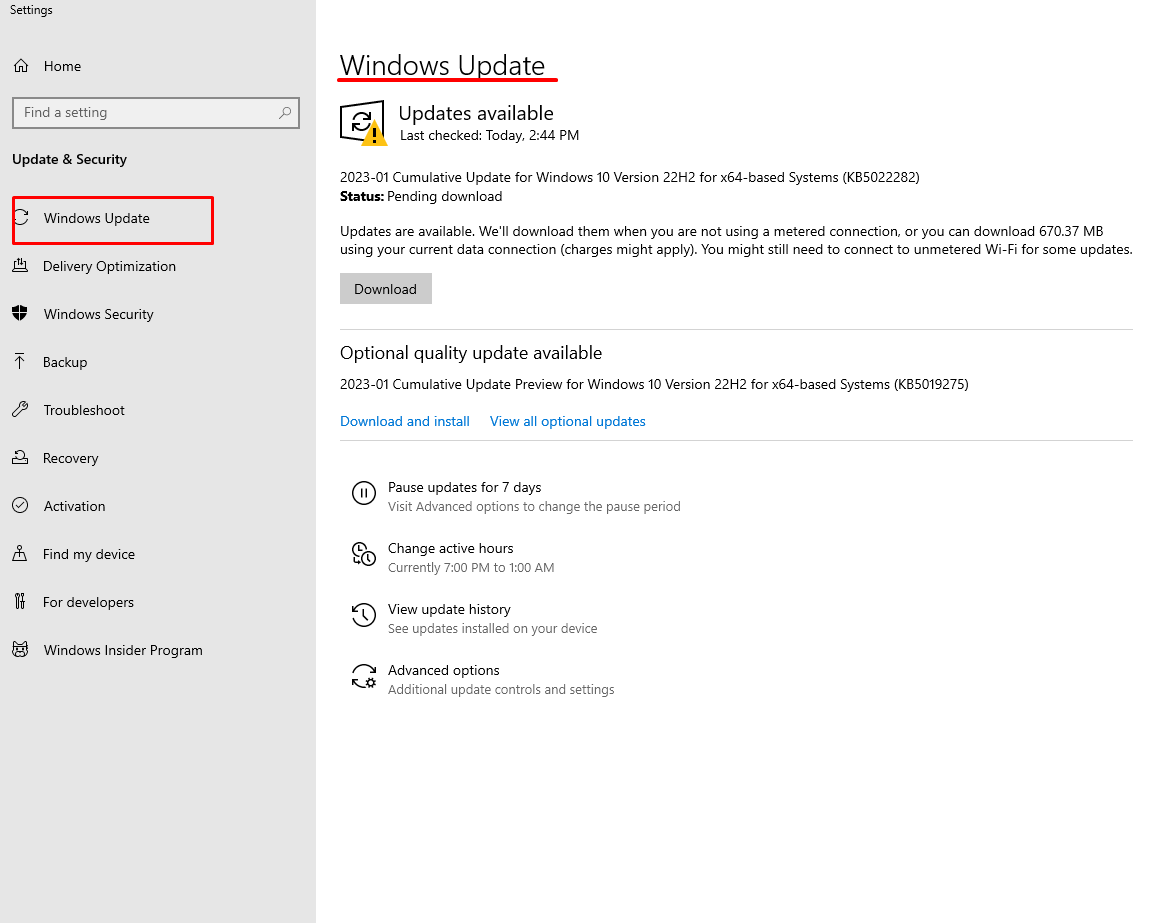Screen dimensions: 1175x923
Task: Click the Troubleshoot wrench icon
Action: pyautogui.click(x=20, y=409)
